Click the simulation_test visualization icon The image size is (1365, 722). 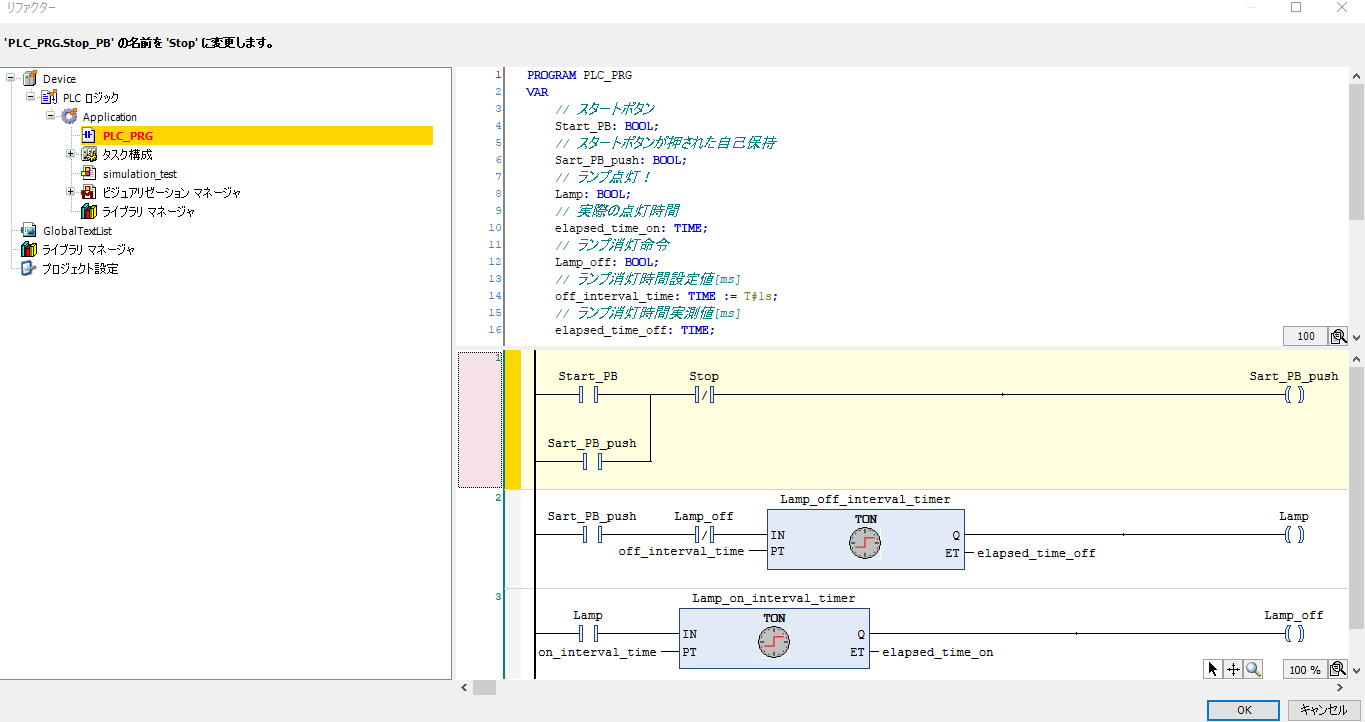pyautogui.click(x=89, y=174)
